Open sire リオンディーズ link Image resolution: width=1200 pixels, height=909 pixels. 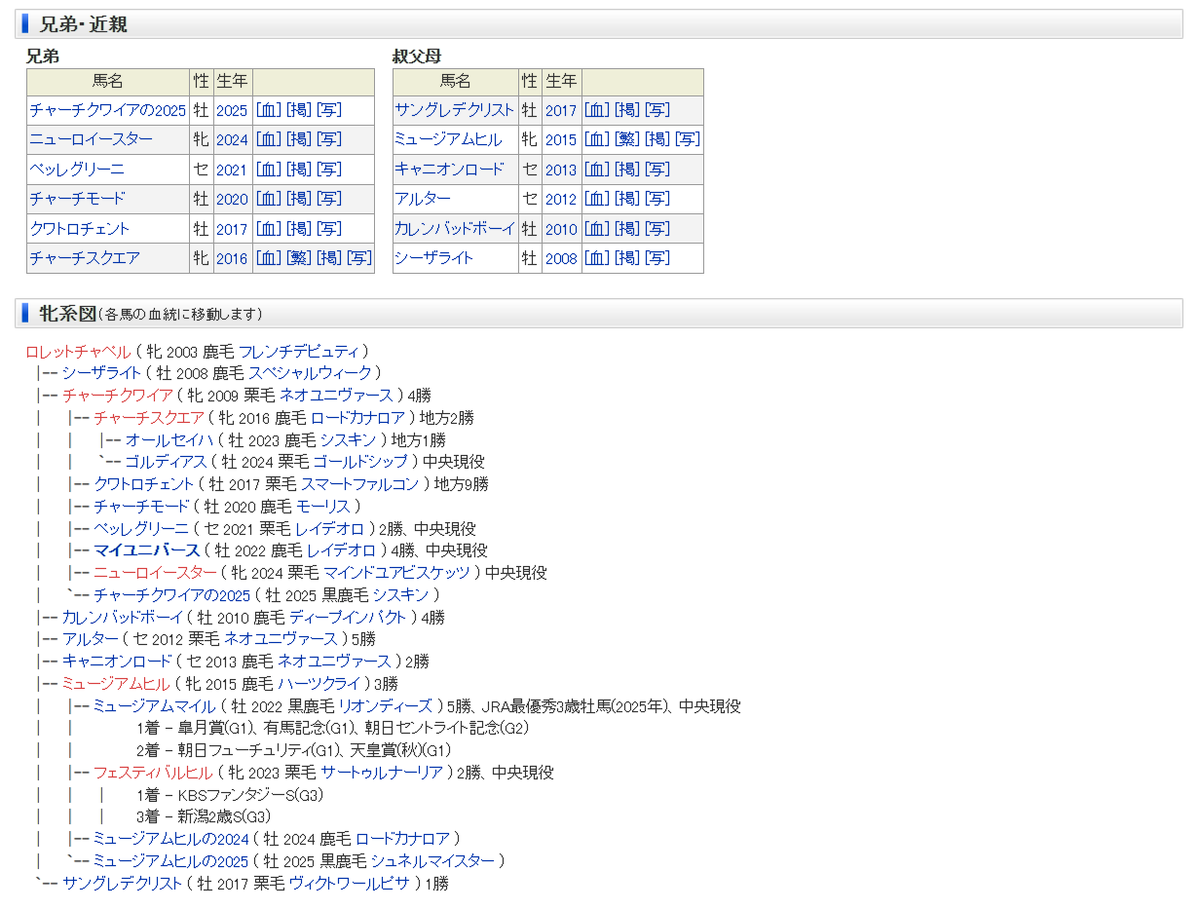pyautogui.click(x=386, y=705)
